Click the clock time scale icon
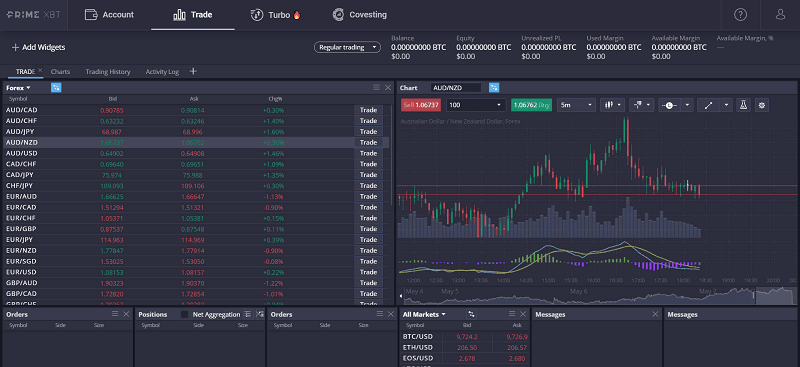 click(x=669, y=105)
